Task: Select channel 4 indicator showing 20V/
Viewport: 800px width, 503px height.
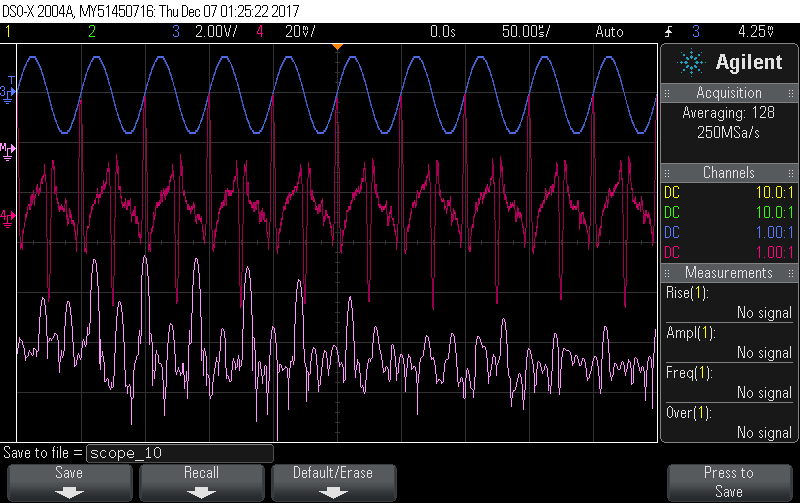Action: pyautogui.click(x=286, y=32)
